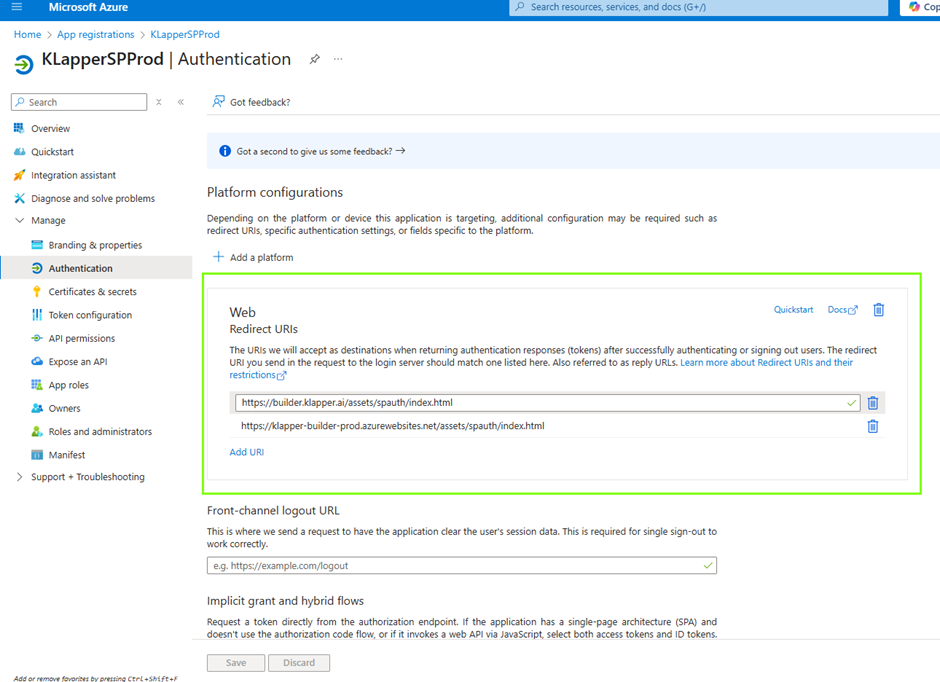940x682 pixels.
Task: Click the Quickstart cloud icon
Action: pyautogui.click(x=19, y=152)
